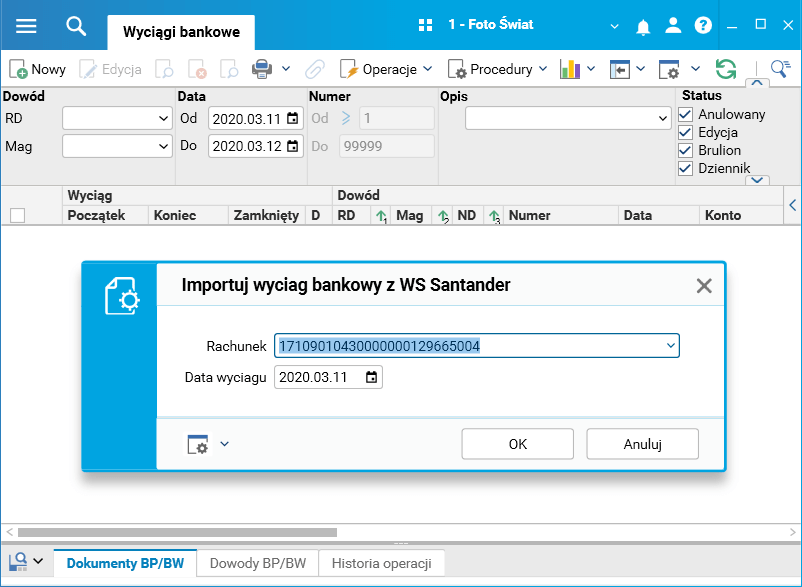
Task: Click the Edycja toolbar button
Action: tap(110, 69)
